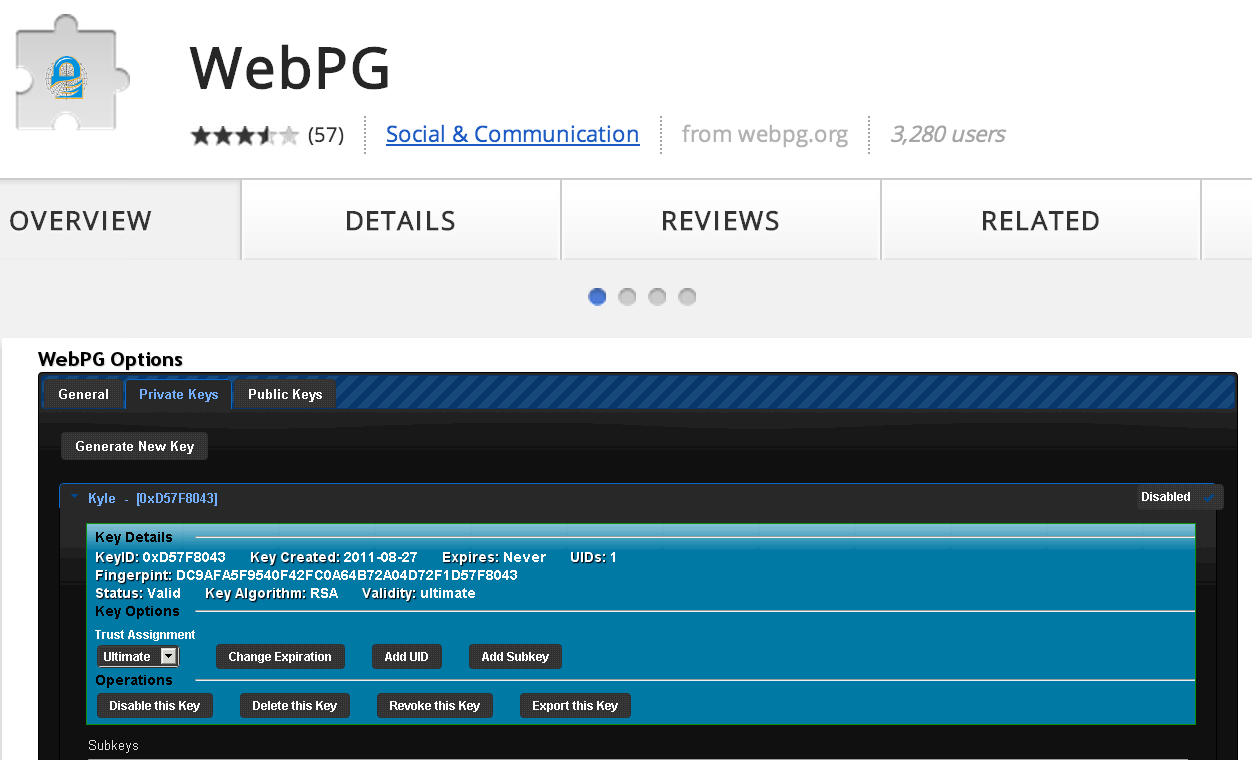Click the 'WebPG Options' heading

[x=110, y=359]
